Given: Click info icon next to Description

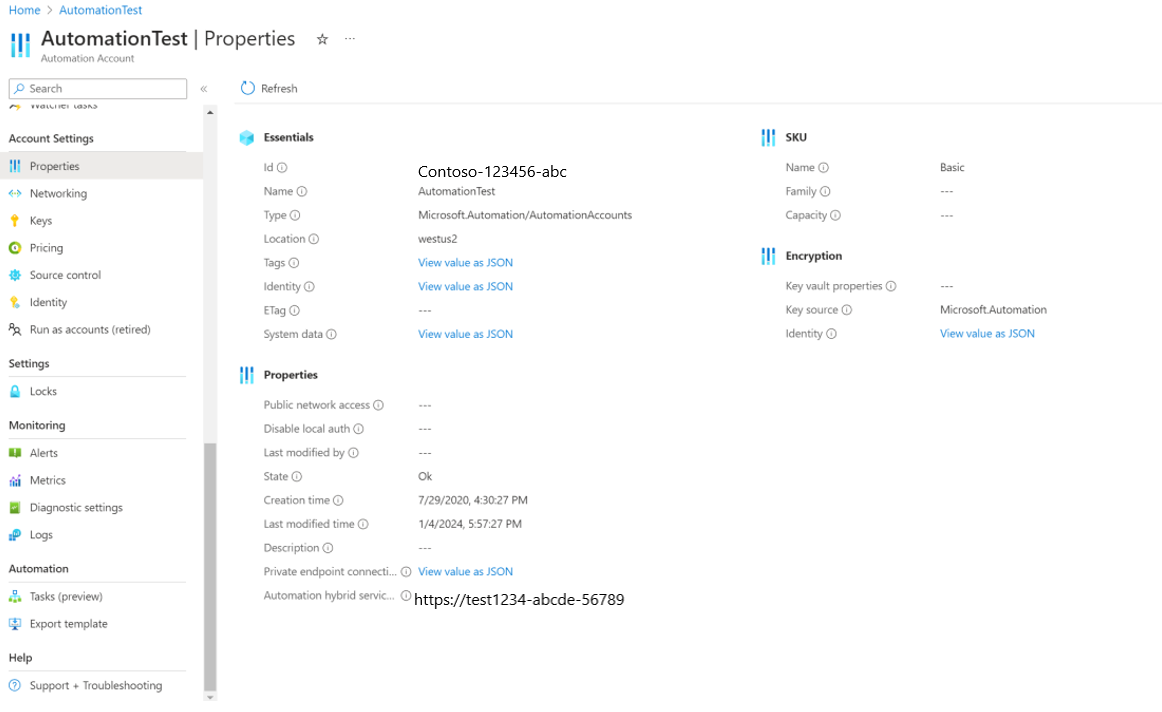Looking at the screenshot, I should (328, 548).
